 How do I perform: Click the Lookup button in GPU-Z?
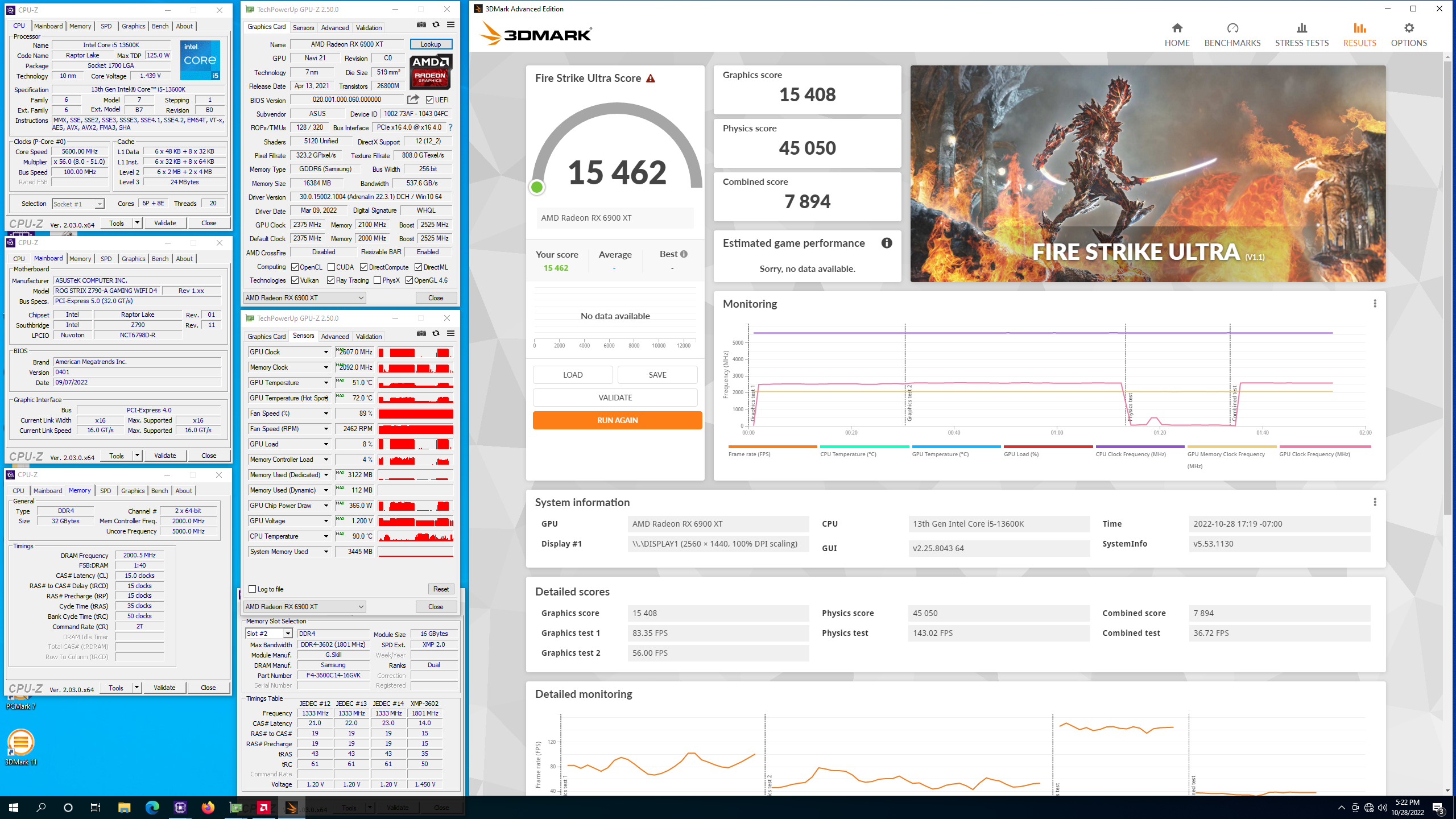[431, 44]
